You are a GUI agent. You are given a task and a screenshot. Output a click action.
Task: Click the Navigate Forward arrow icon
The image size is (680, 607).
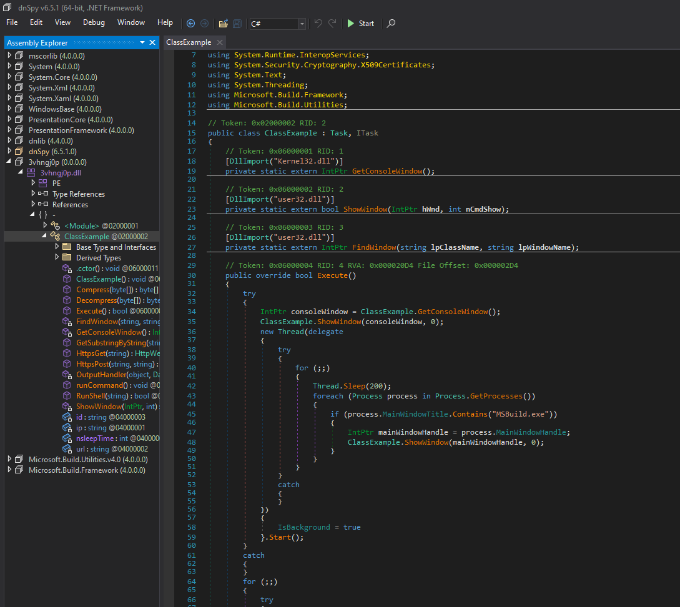205,22
